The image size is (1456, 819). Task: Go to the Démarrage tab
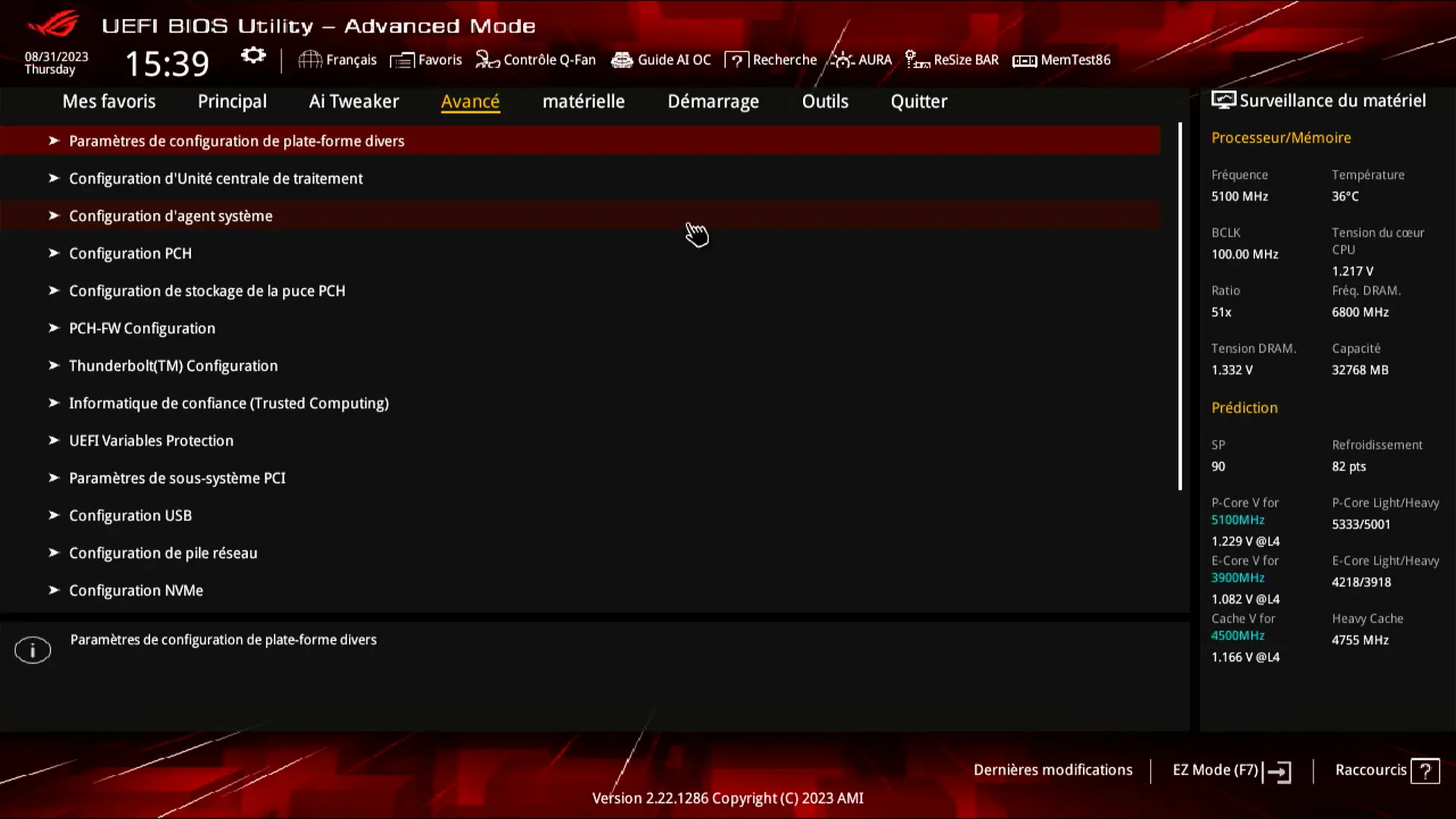[x=713, y=101]
